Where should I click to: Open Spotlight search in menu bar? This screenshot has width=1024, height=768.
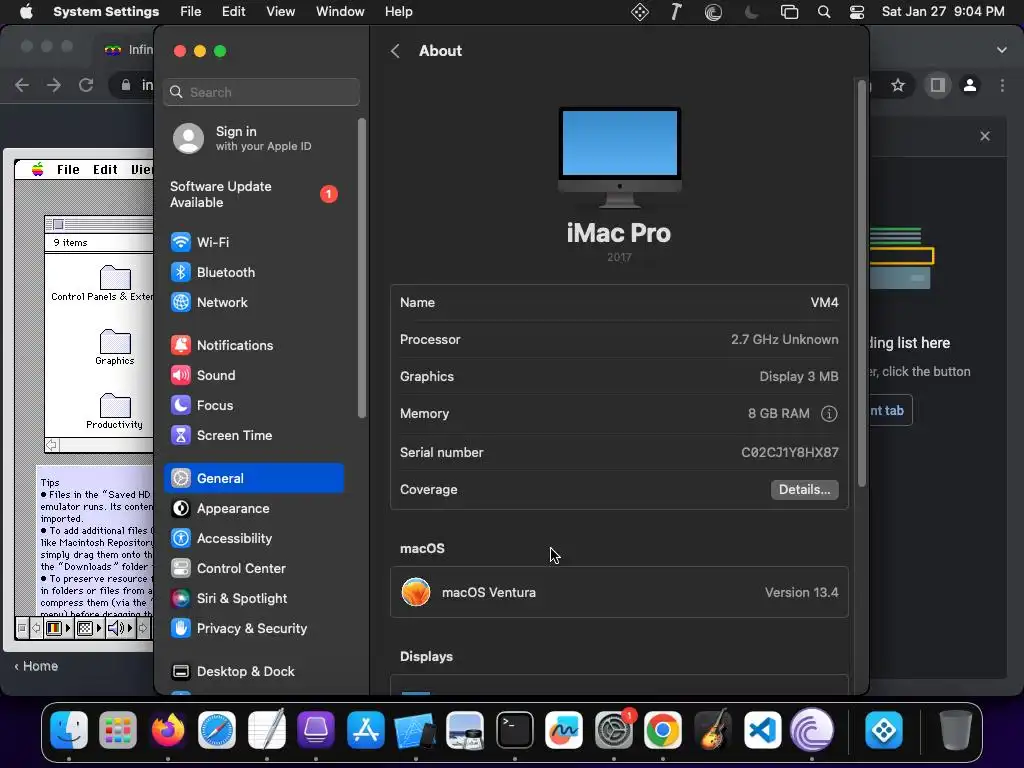(824, 12)
